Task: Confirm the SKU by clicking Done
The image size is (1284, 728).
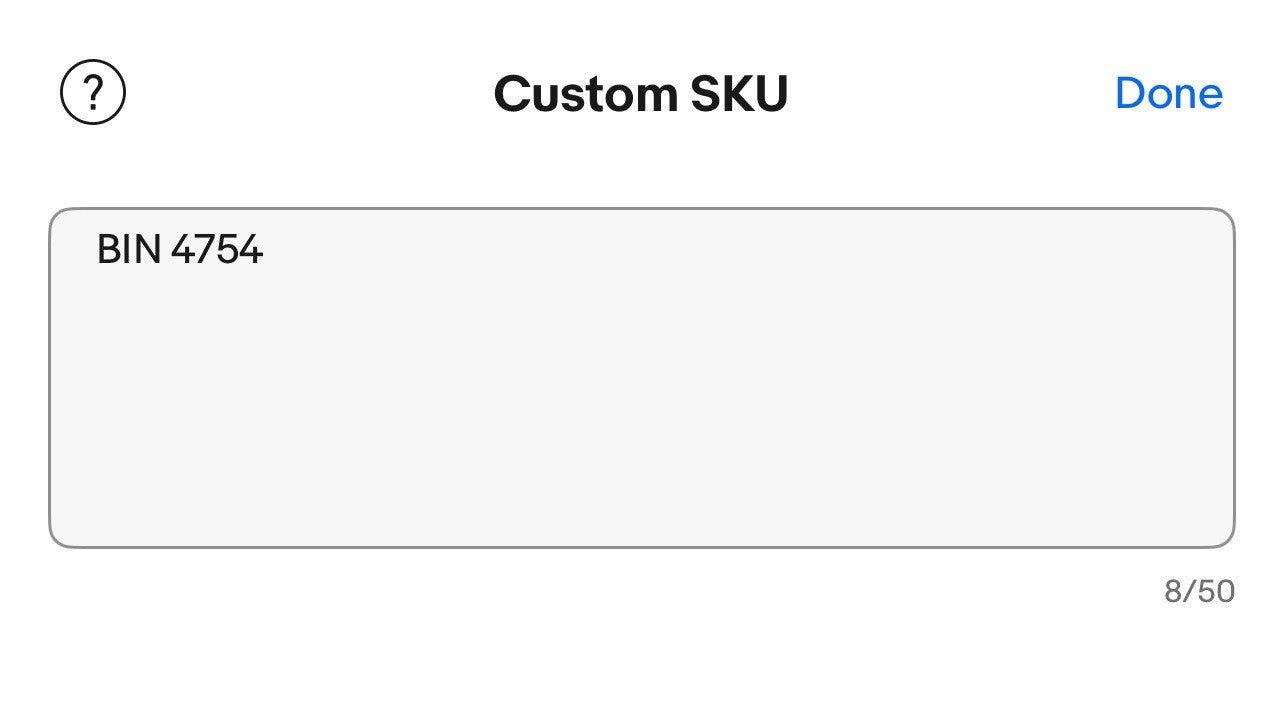Action: (1168, 93)
